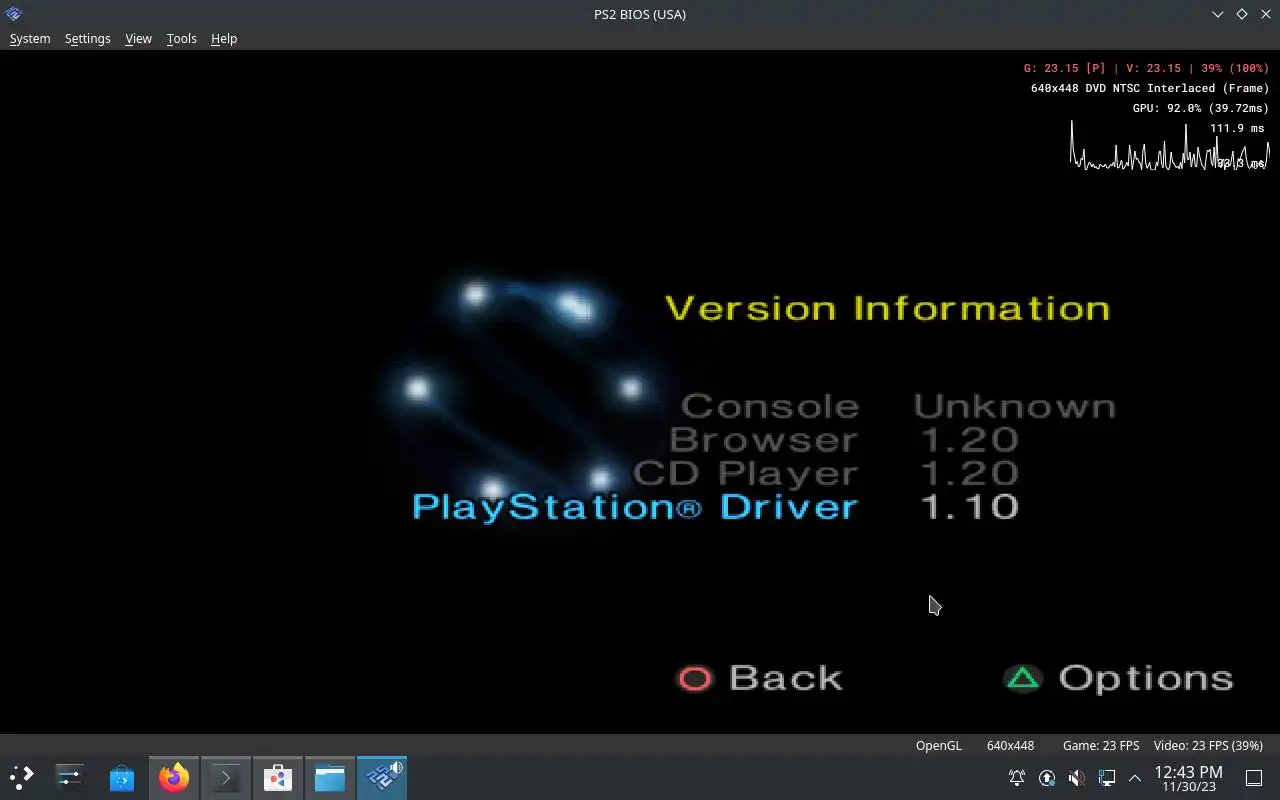Open the notifications bell tray icon
The width and height of the screenshot is (1280, 800).
click(x=1017, y=778)
